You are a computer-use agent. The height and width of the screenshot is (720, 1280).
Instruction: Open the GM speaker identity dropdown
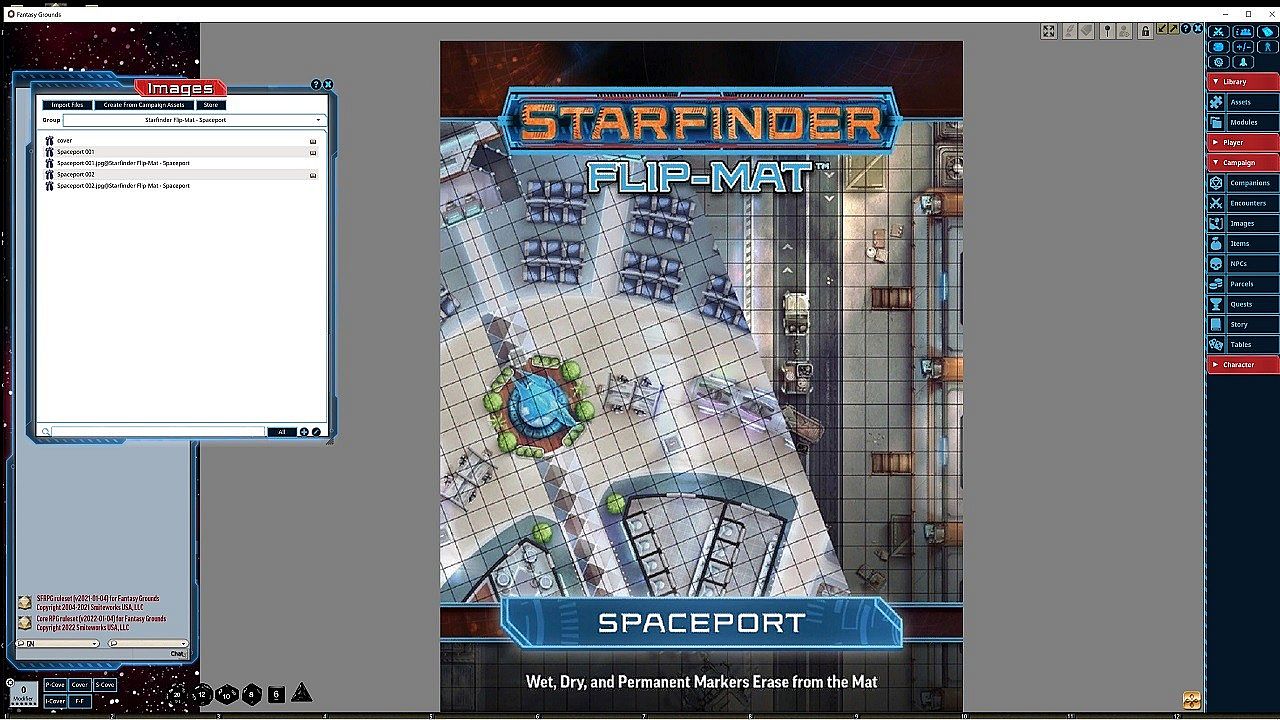tap(58, 643)
